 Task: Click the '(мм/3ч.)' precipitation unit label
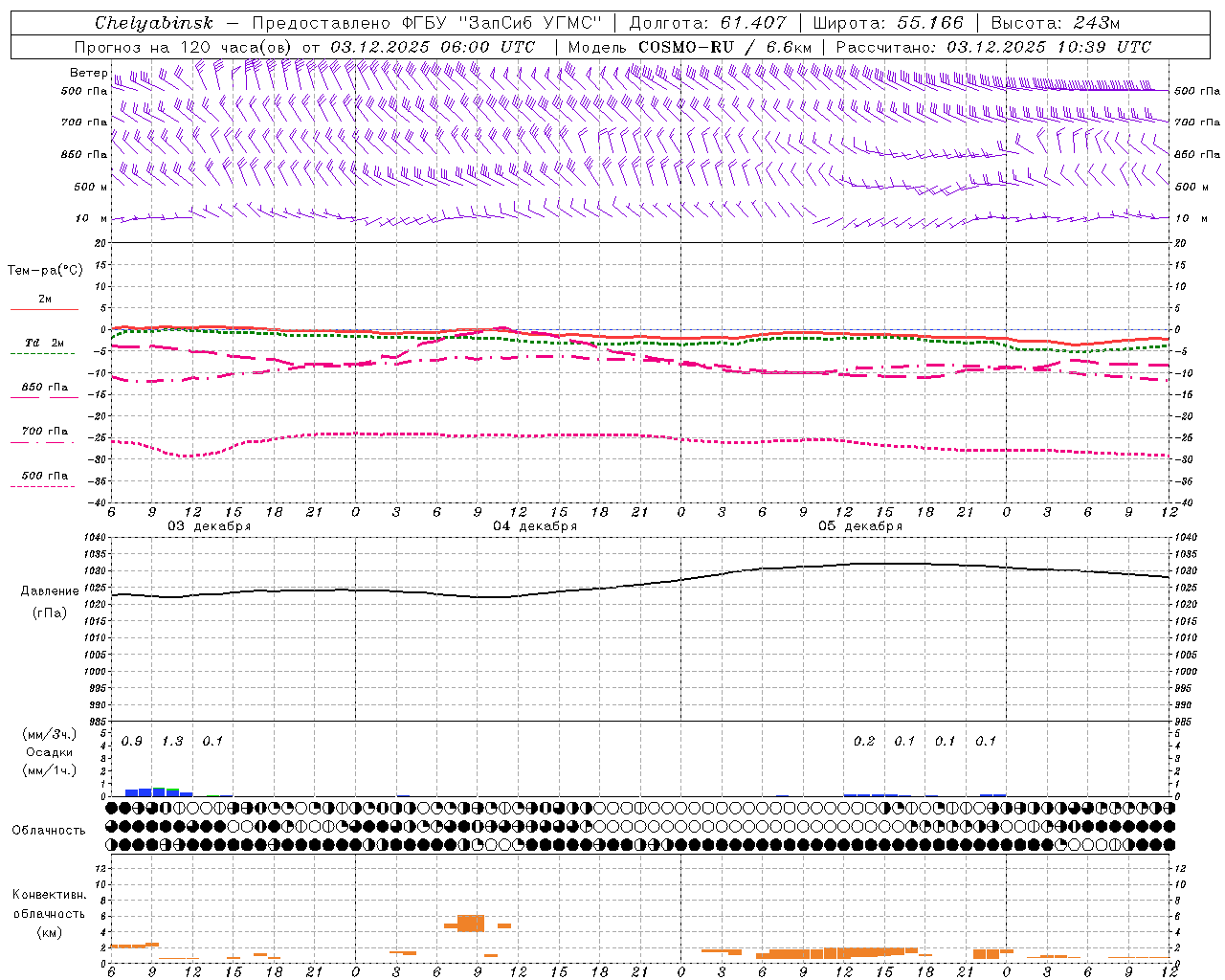click(x=50, y=734)
